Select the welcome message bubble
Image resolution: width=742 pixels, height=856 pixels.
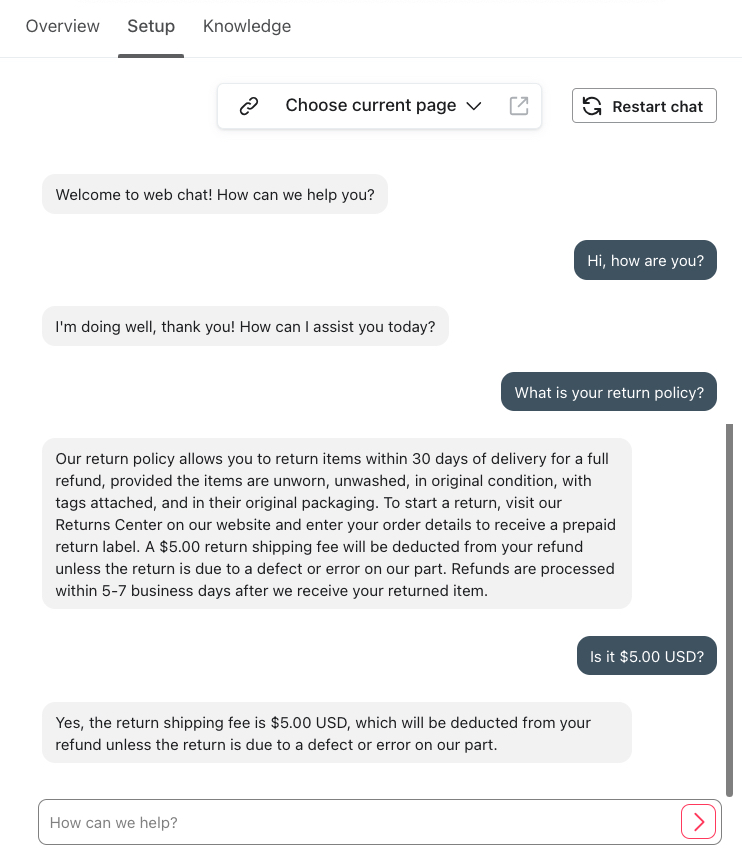coord(214,194)
